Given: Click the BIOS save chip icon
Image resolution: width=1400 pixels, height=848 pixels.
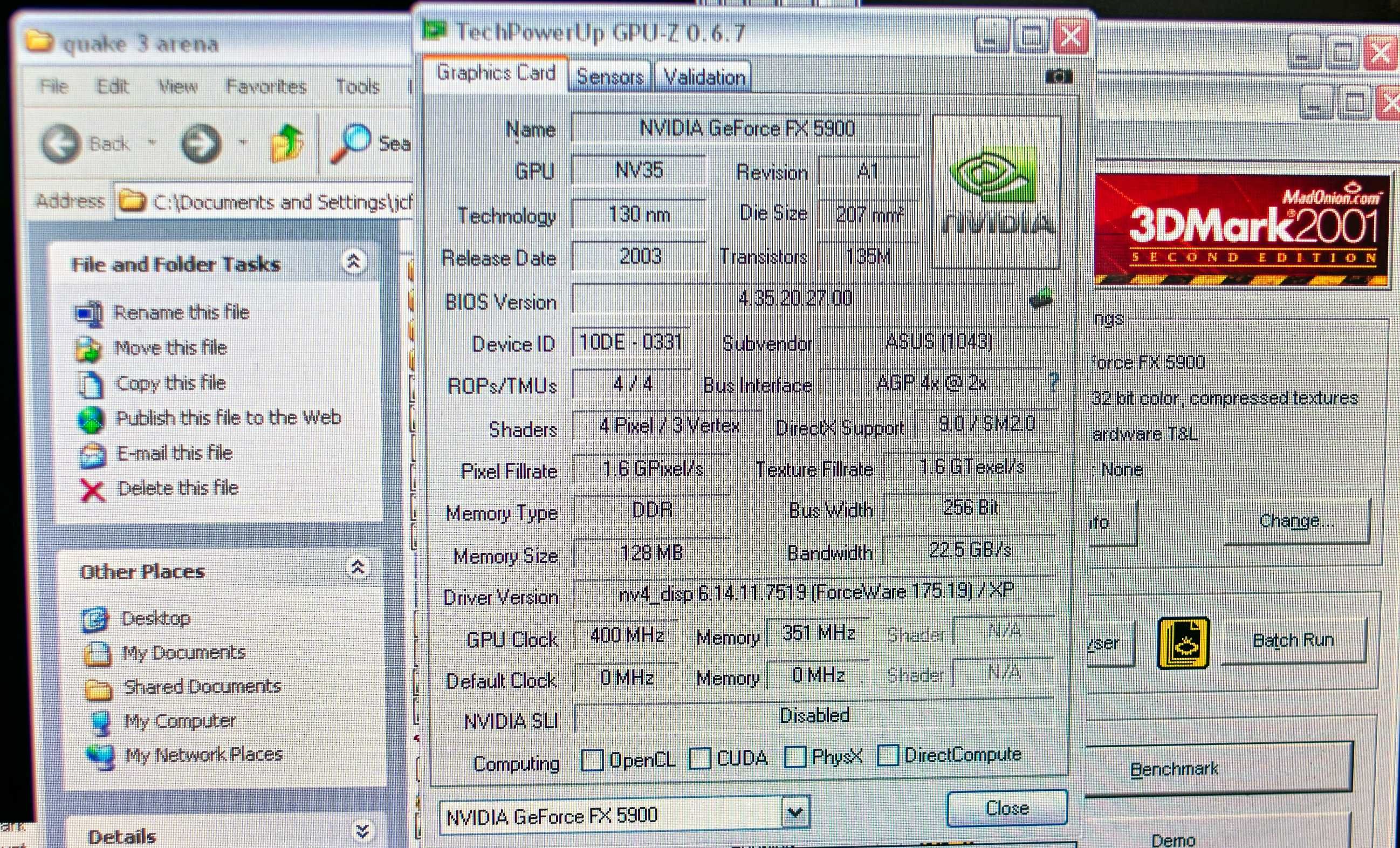Looking at the screenshot, I should [x=1041, y=298].
